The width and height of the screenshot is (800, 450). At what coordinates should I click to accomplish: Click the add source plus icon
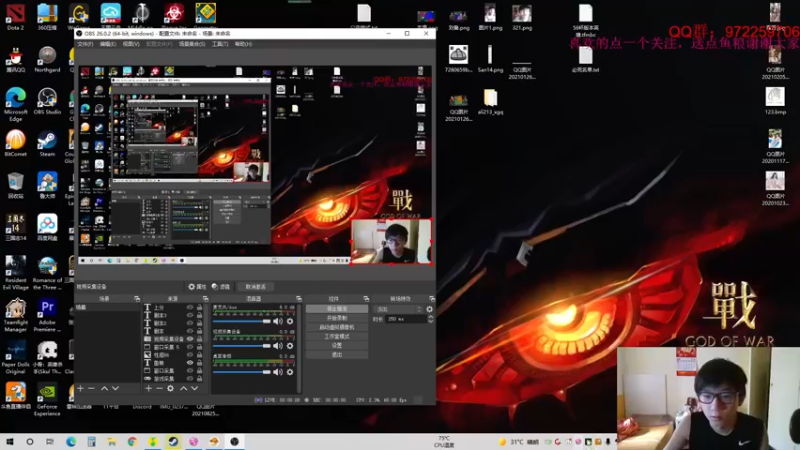(148, 388)
